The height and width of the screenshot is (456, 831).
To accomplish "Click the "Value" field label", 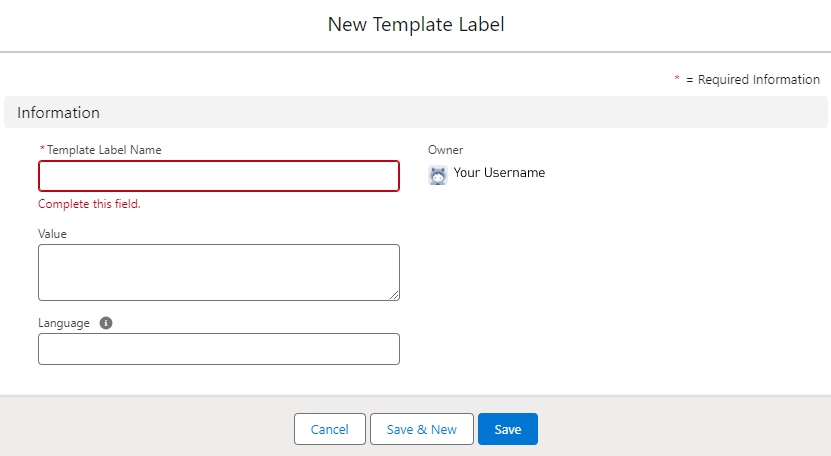I will (52, 234).
